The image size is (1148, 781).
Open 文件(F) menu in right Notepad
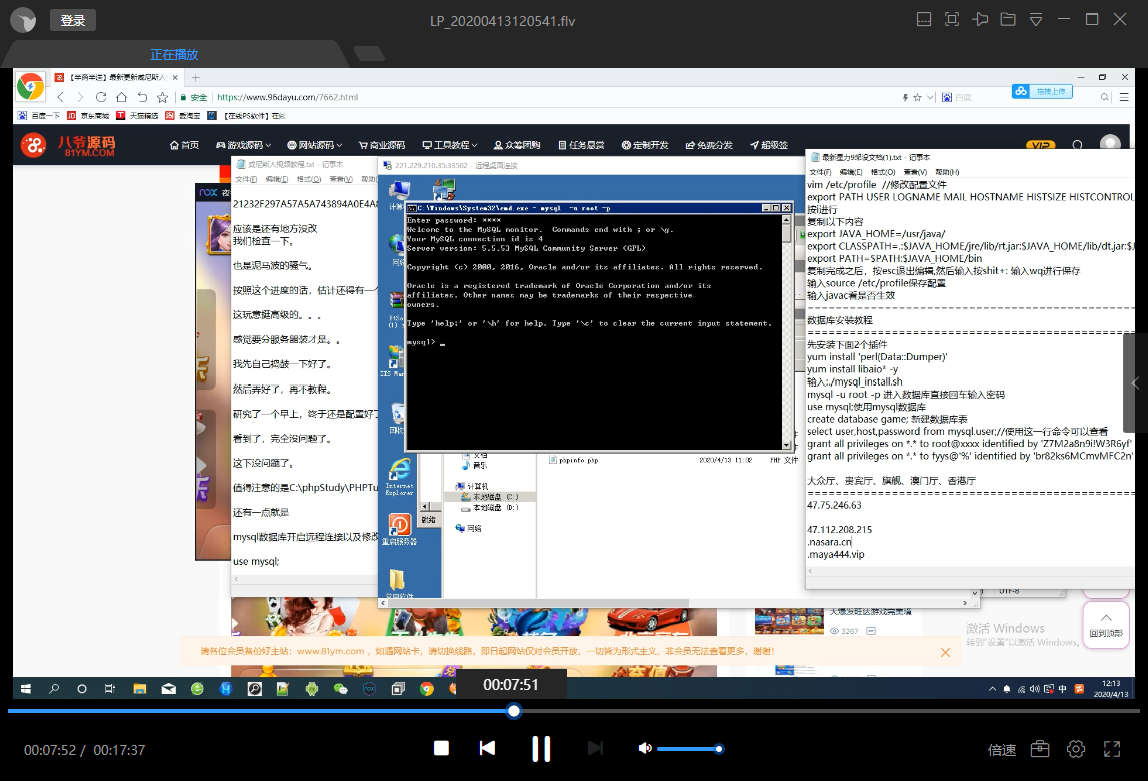820,172
